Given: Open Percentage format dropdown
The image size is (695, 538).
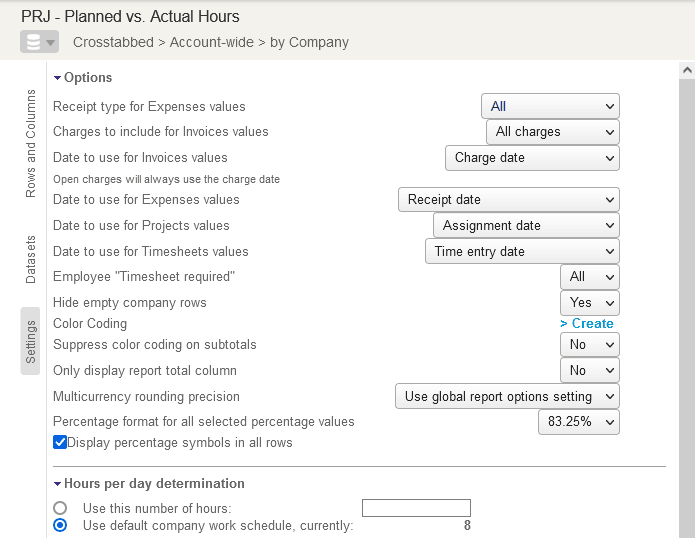Looking at the screenshot, I should tap(579, 423).
